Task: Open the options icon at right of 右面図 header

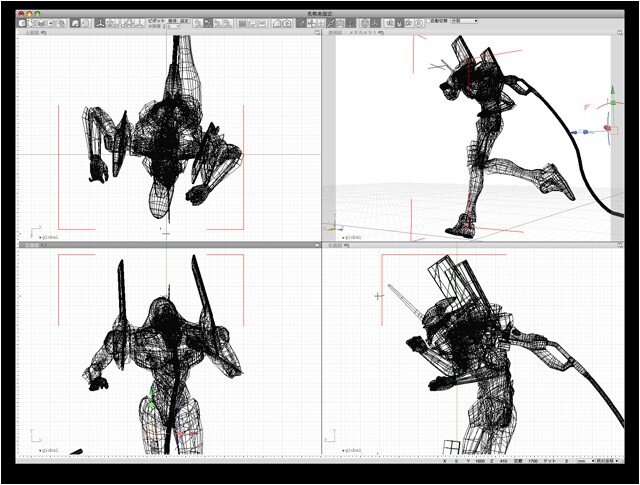Action: pyautogui.click(x=620, y=245)
